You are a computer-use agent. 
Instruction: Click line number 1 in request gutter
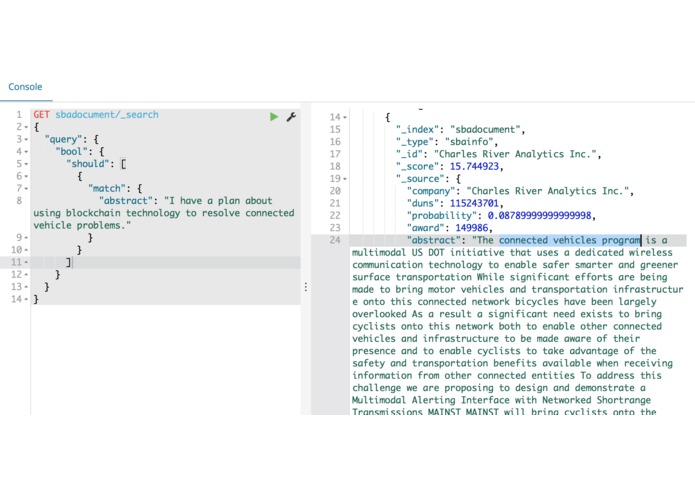(19, 115)
